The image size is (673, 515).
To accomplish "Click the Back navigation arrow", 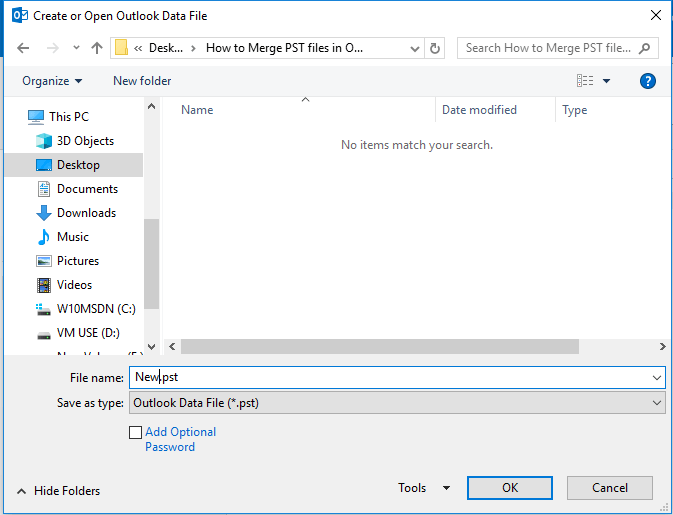I will (23, 48).
